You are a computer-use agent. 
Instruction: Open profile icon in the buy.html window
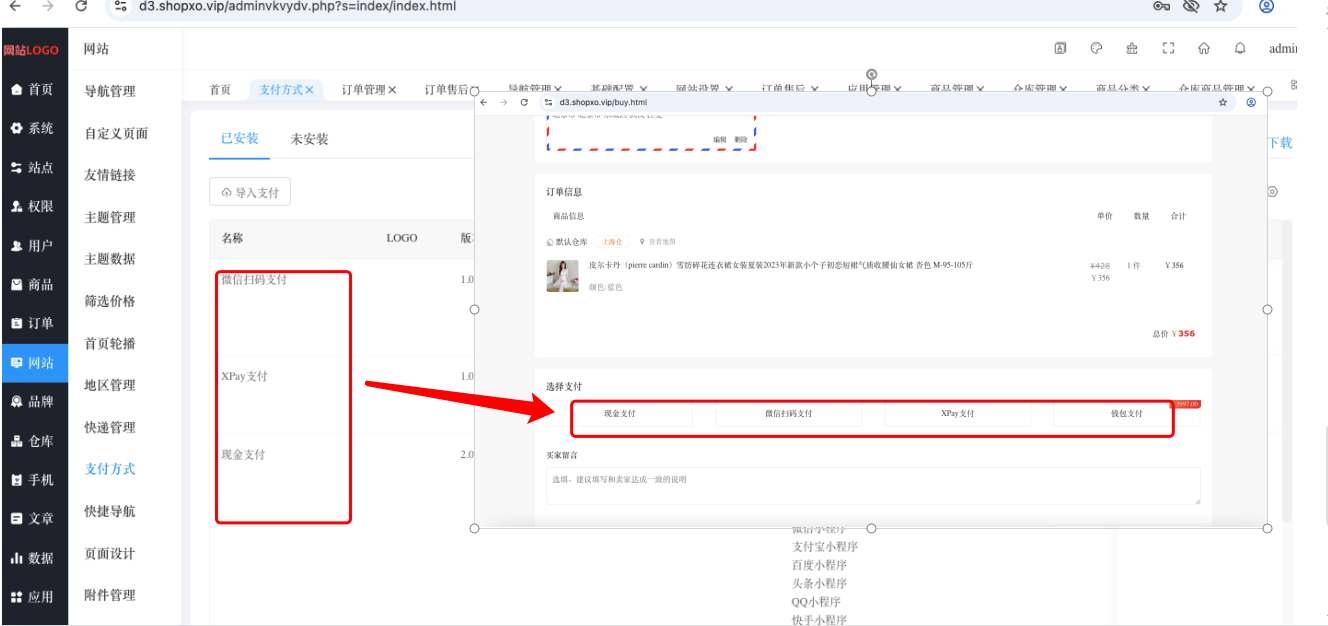tap(1250, 102)
